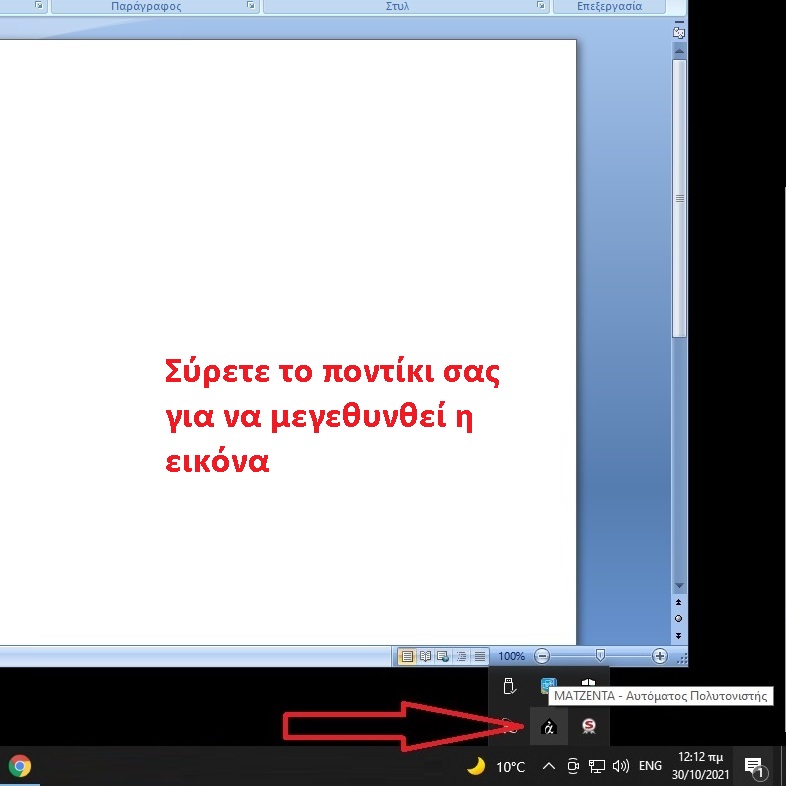Switch to Full Screen Reading view
Screen dimensions: 786x786
425,656
